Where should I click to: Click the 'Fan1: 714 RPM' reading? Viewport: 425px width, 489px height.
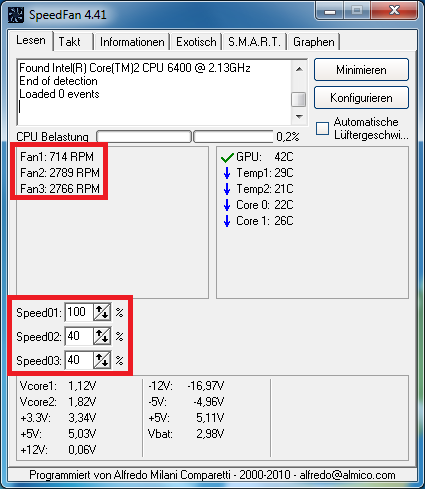[57, 157]
